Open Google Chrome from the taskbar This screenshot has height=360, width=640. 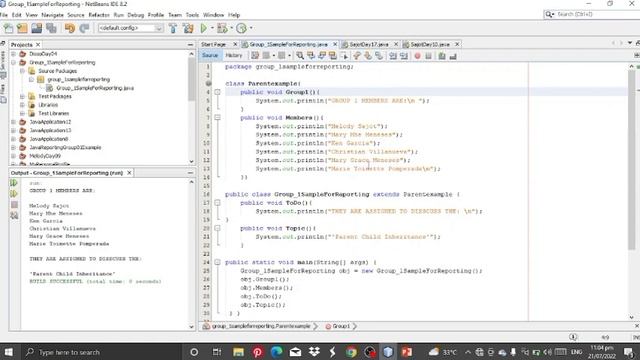pos(351,352)
